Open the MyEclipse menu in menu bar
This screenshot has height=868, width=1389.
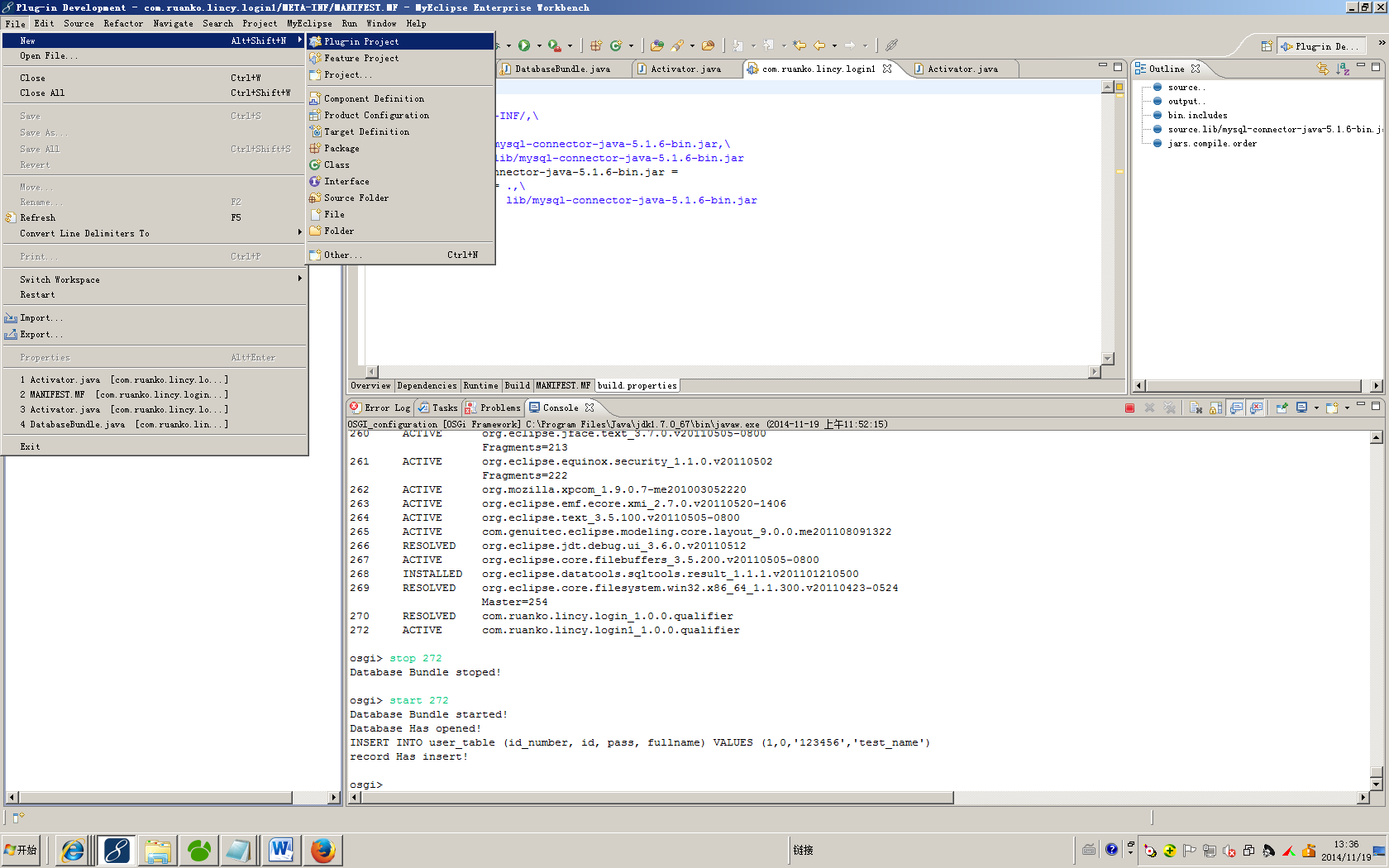click(309, 23)
